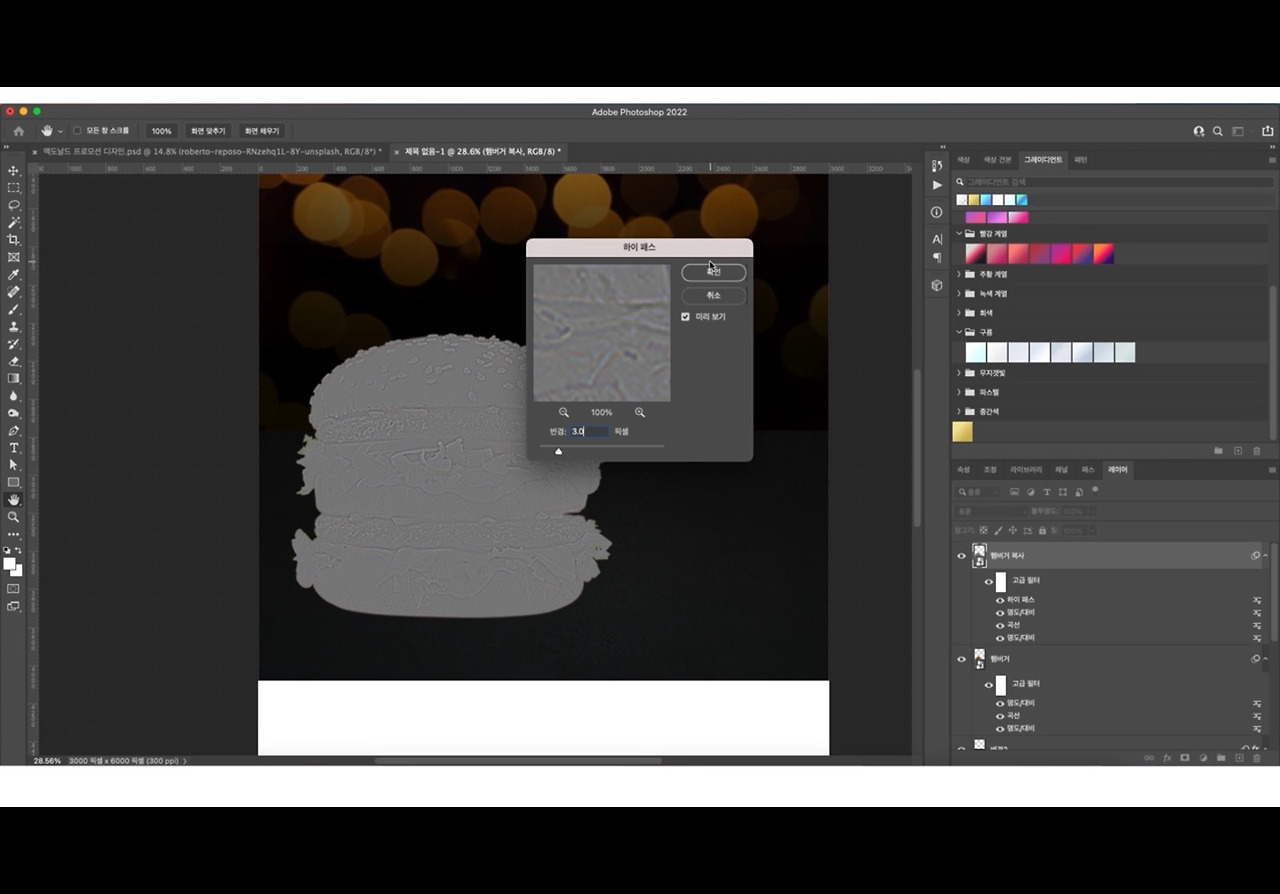Open the 조정 panel tab
This screenshot has height=894, width=1280.
coord(990,470)
